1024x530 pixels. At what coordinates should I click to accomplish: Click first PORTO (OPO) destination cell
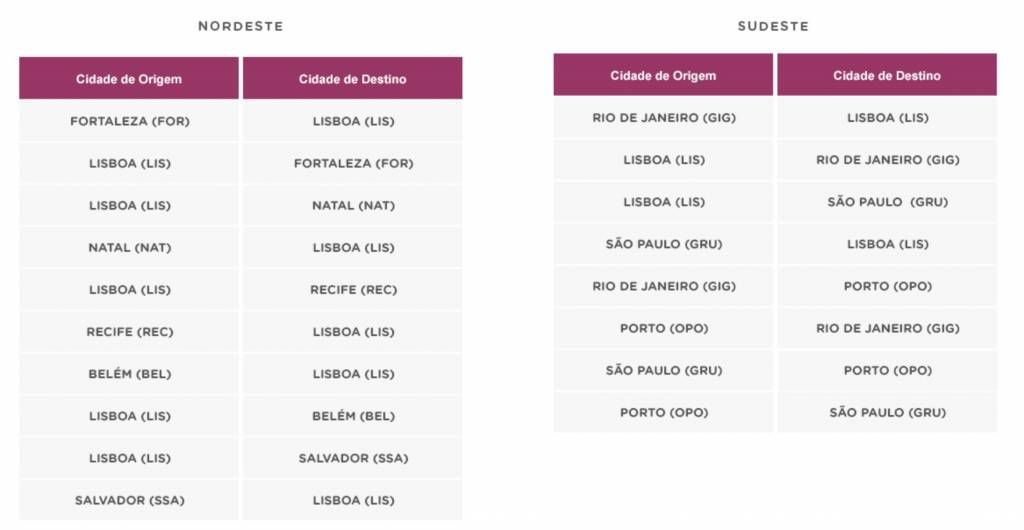coord(887,286)
